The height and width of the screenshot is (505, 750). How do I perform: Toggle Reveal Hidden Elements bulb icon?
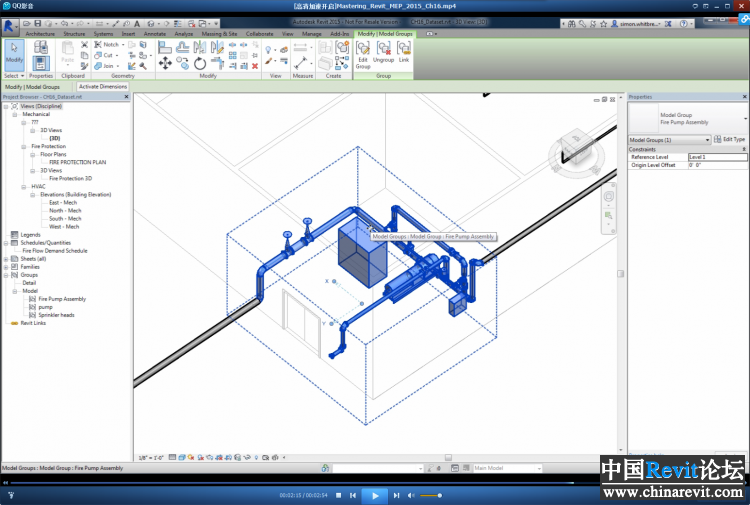[256, 458]
